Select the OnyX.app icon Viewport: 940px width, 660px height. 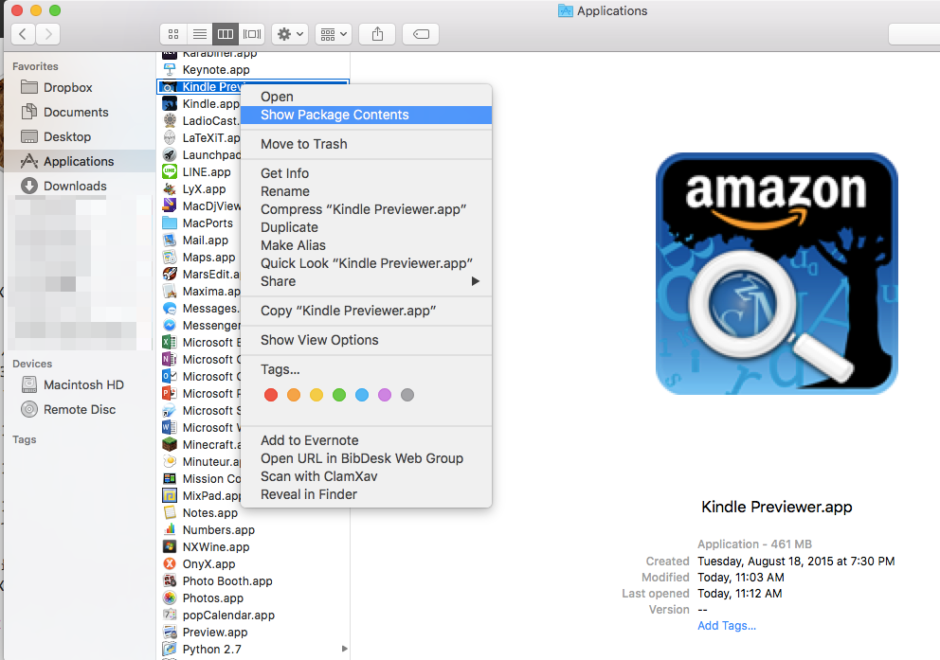(170, 564)
